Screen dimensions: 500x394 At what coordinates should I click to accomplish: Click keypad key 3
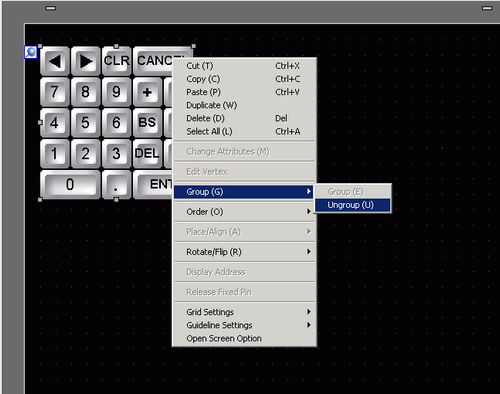click(x=116, y=153)
